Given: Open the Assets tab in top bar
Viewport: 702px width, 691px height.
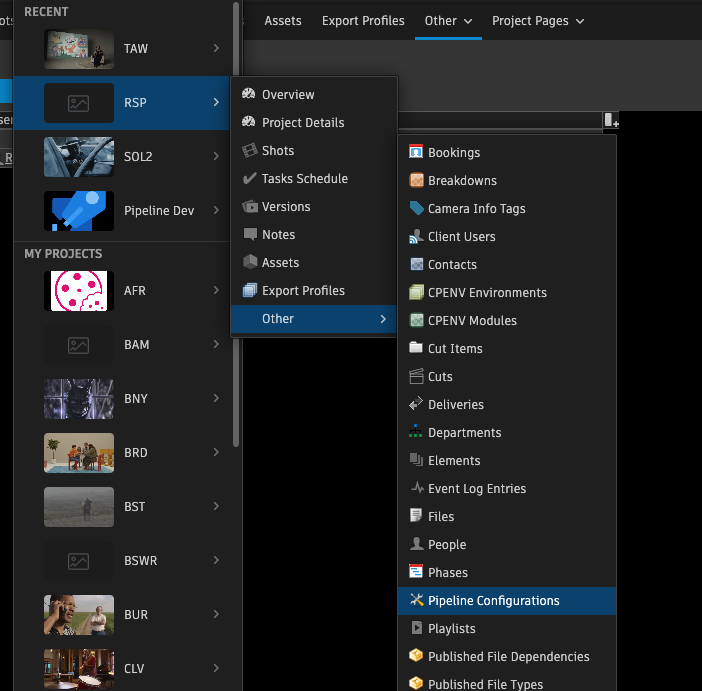Looking at the screenshot, I should coord(283,21).
